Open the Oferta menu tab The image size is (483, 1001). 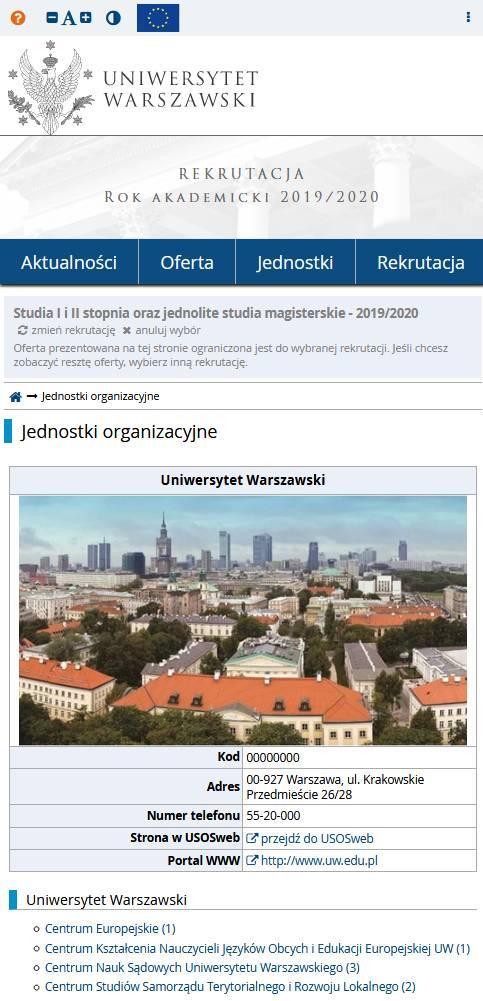pos(187,262)
